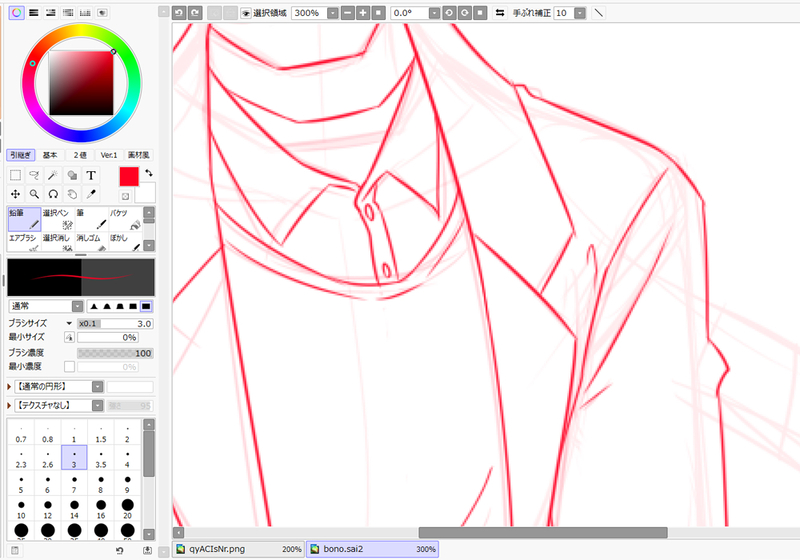Choose brush size 10 from grid
The image size is (800, 560).
pyautogui.click(x=21, y=509)
